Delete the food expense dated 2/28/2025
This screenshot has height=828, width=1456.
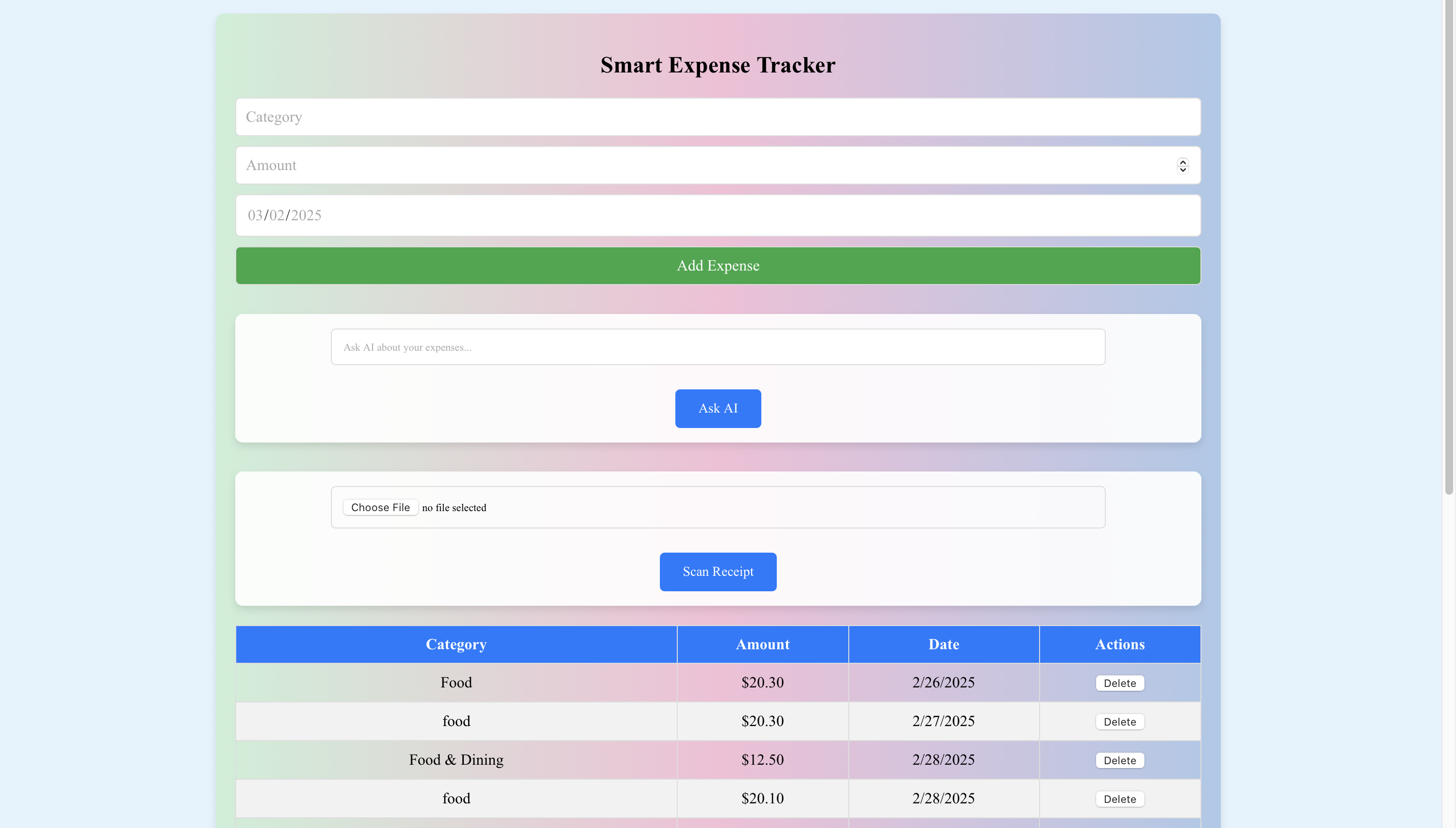click(1119, 799)
